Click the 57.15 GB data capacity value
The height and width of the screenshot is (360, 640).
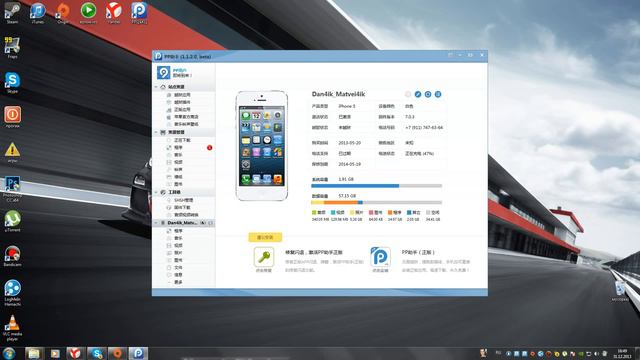(347, 196)
